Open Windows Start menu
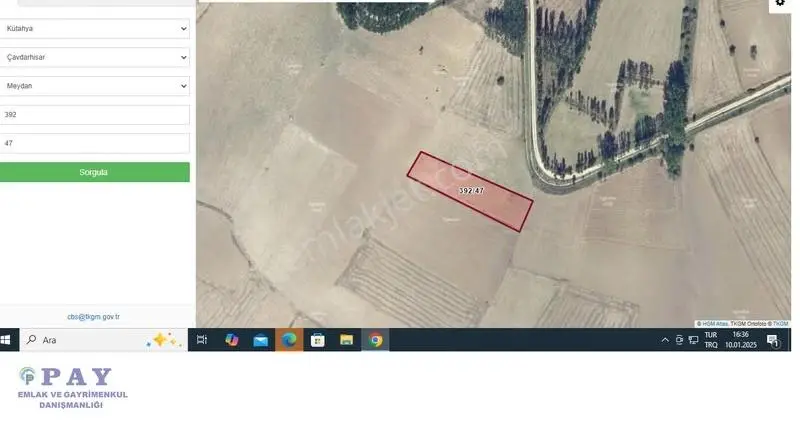 click(6, 340)
